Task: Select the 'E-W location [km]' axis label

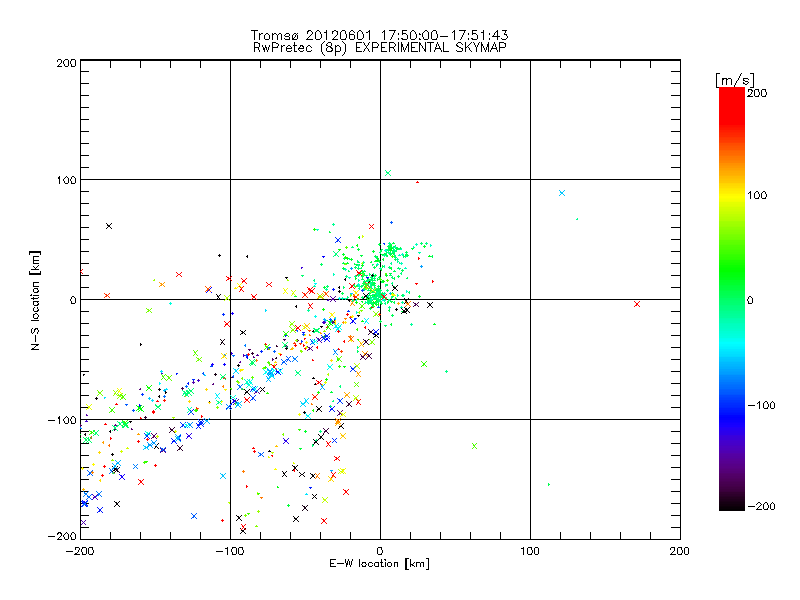Action: (x=379, y=563)
